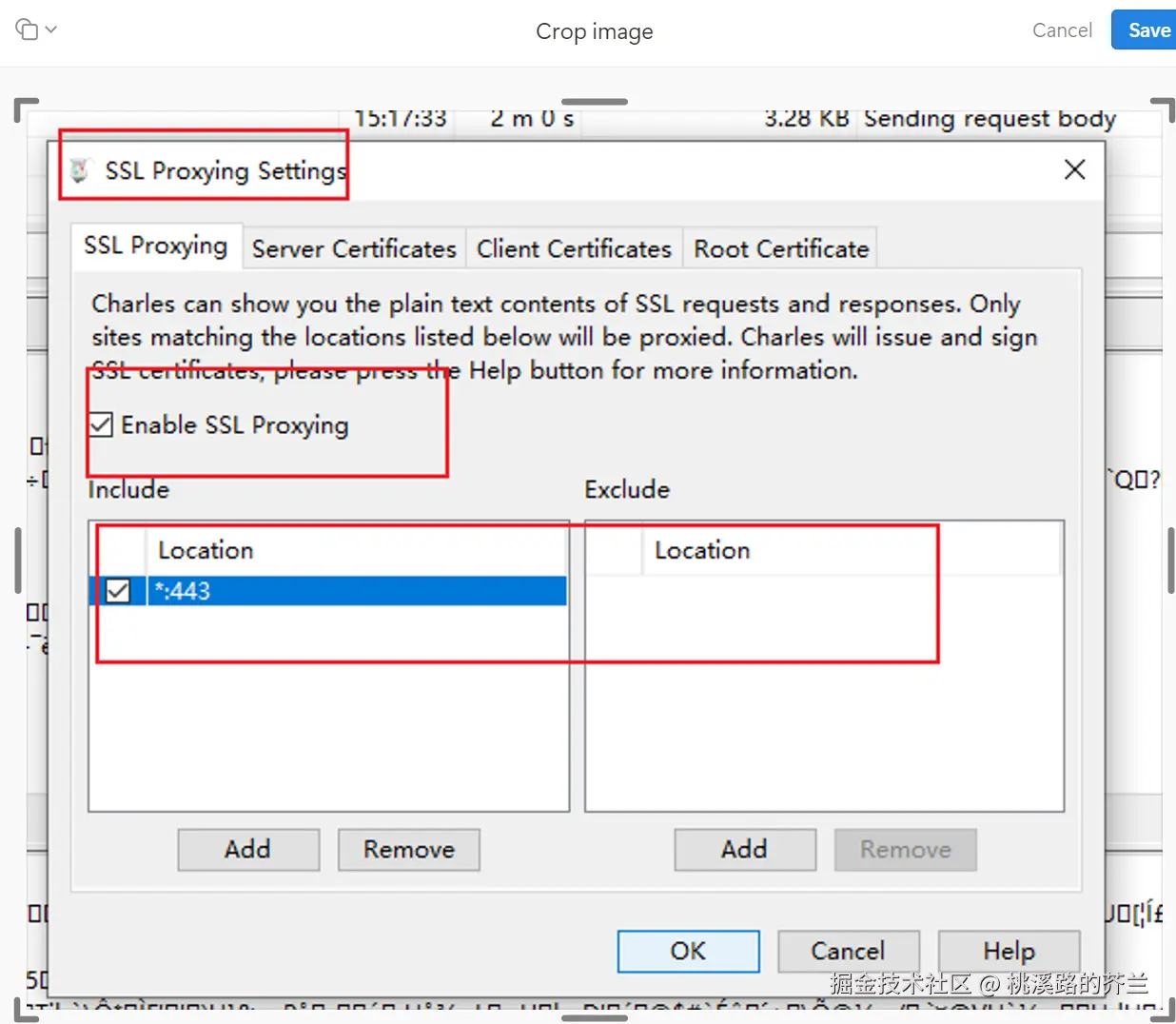Open the crop shape selector dropdown
The image size is (1176, 1024).
pos(36,30)
